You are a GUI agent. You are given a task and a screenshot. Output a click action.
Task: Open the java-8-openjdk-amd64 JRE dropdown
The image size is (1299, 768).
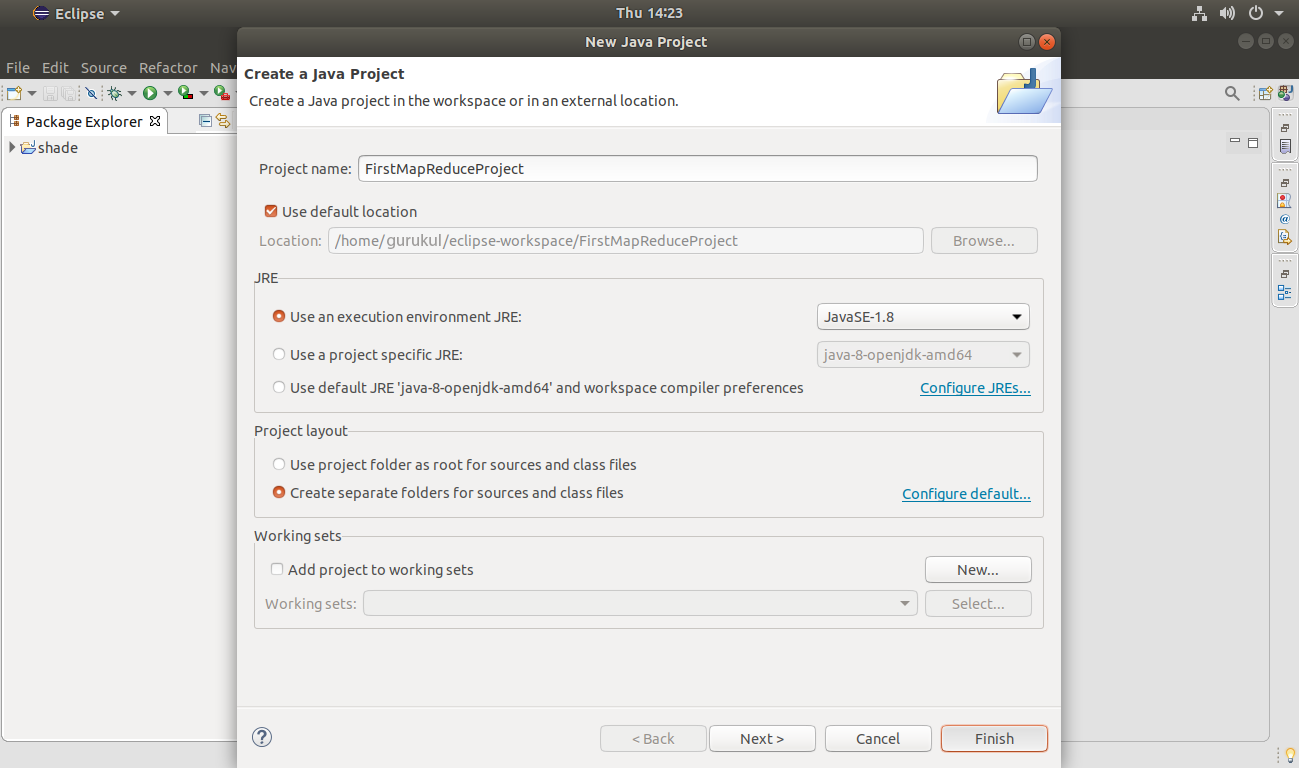[923, 354]
